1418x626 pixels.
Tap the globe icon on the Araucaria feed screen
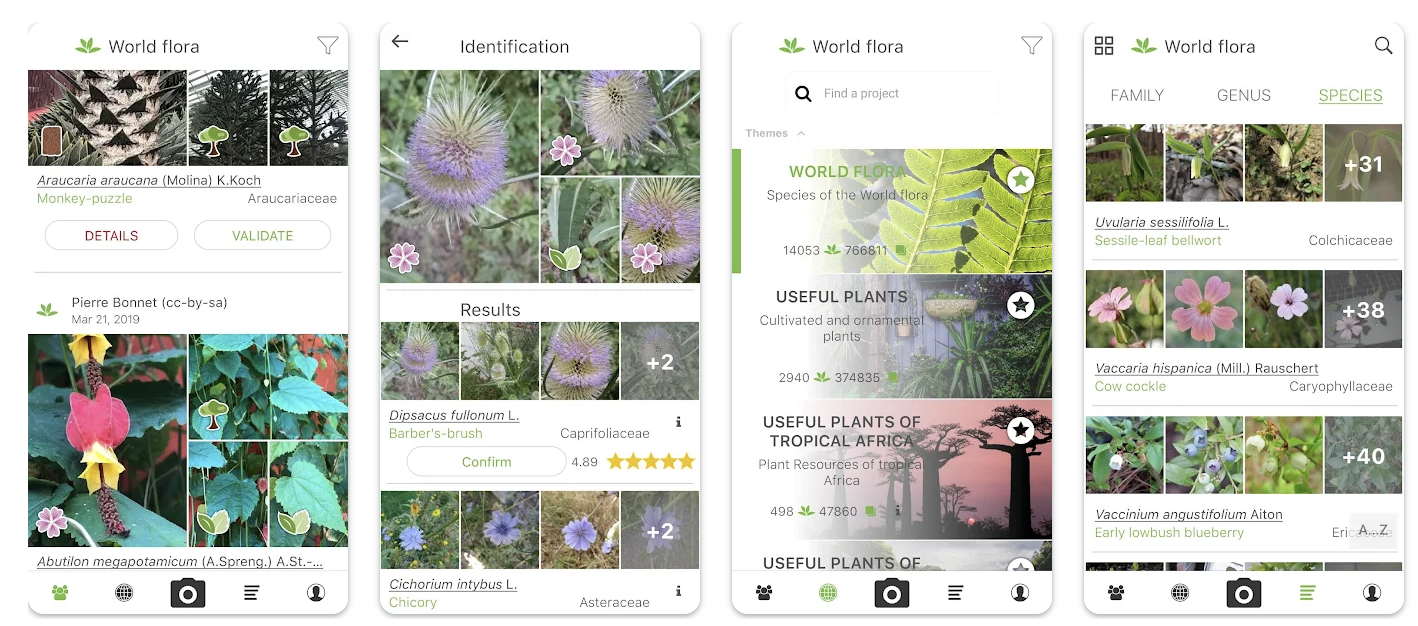pyautogui.click(x=124, y=593)
